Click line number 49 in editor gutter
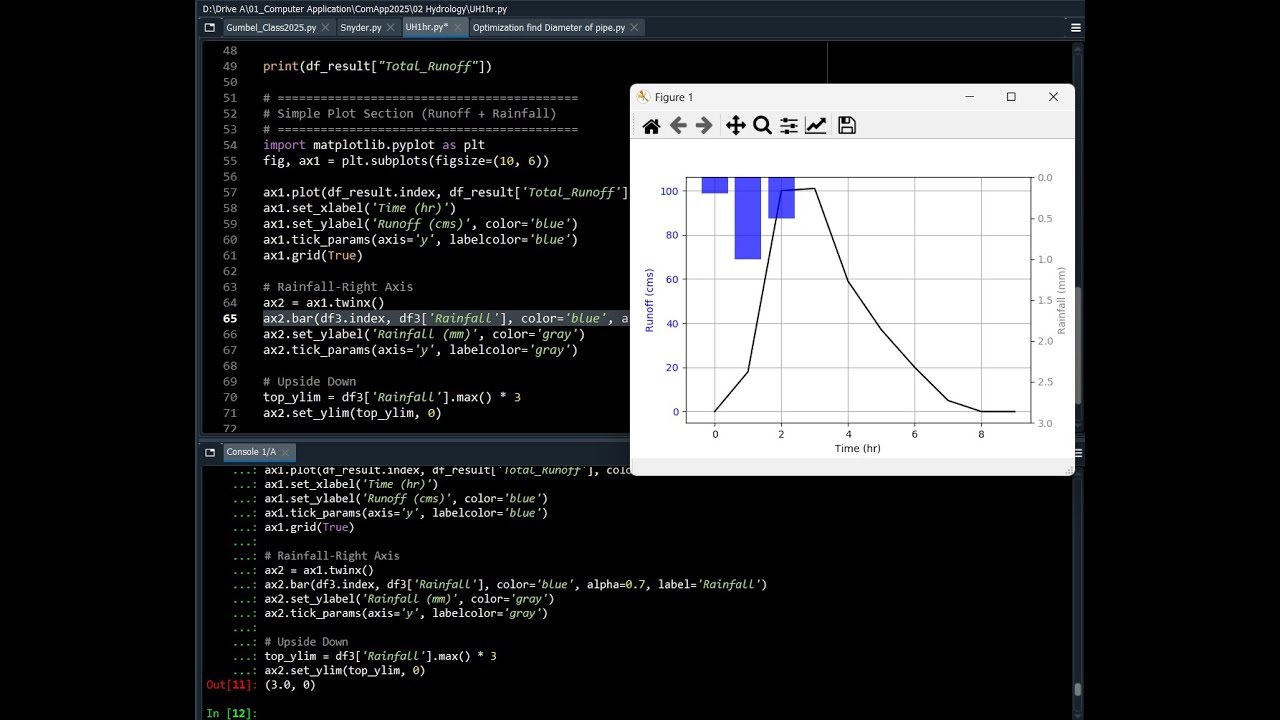Screen dimensions: 1280x720 230,66
